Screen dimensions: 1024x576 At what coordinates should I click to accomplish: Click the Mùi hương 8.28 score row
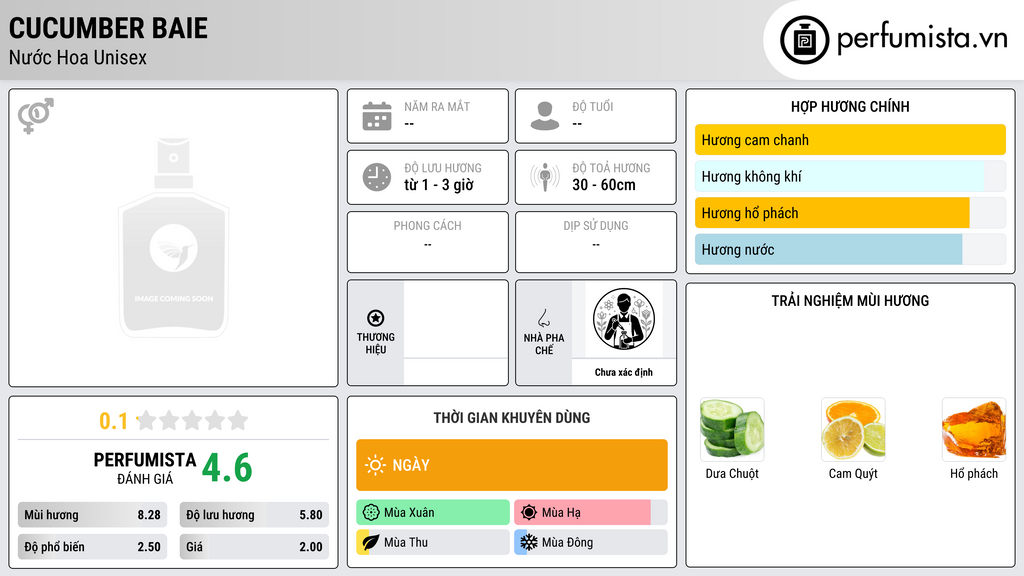92,515
